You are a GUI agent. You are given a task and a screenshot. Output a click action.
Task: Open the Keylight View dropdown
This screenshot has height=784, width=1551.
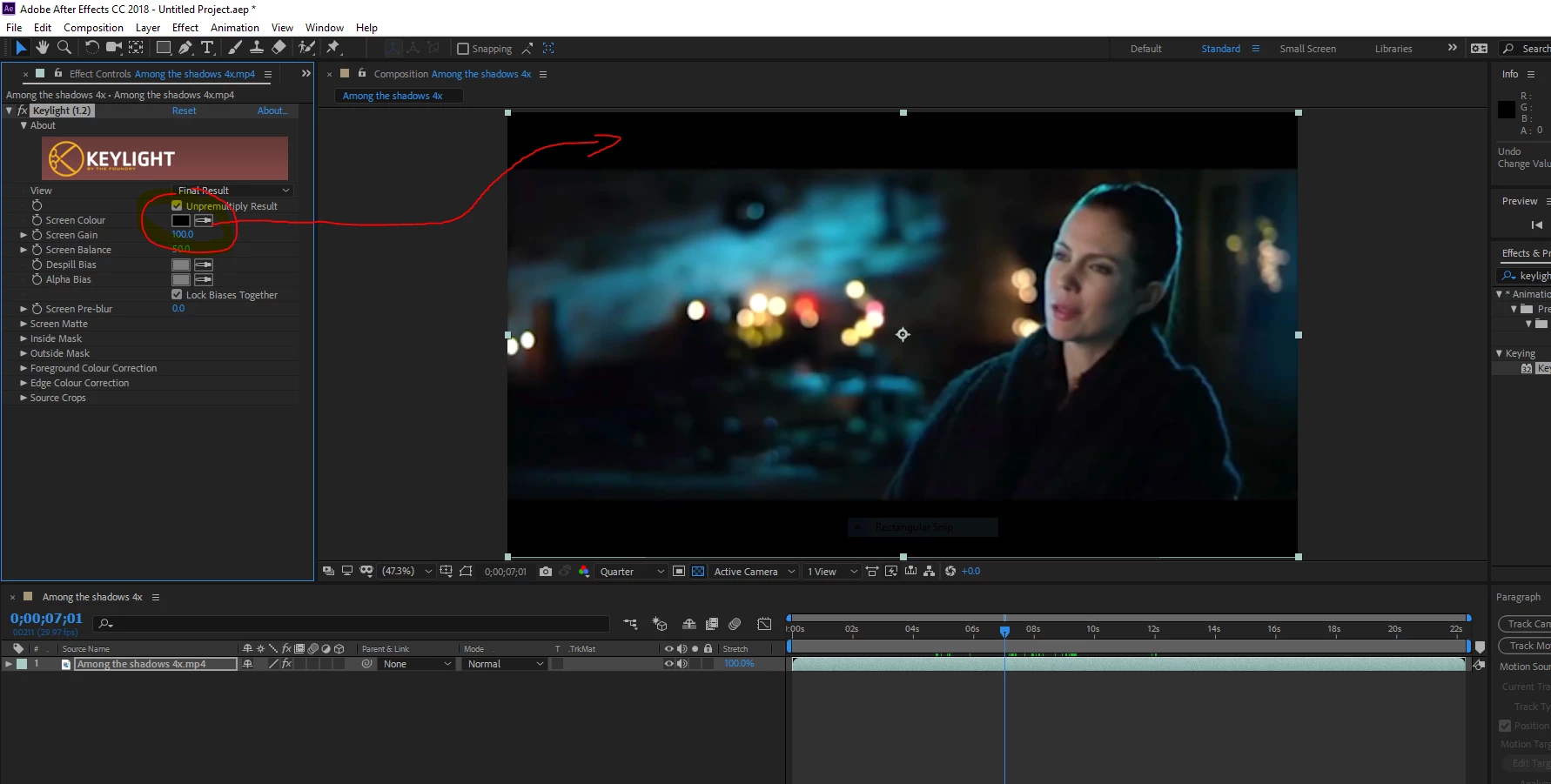(x=232, y=191)
